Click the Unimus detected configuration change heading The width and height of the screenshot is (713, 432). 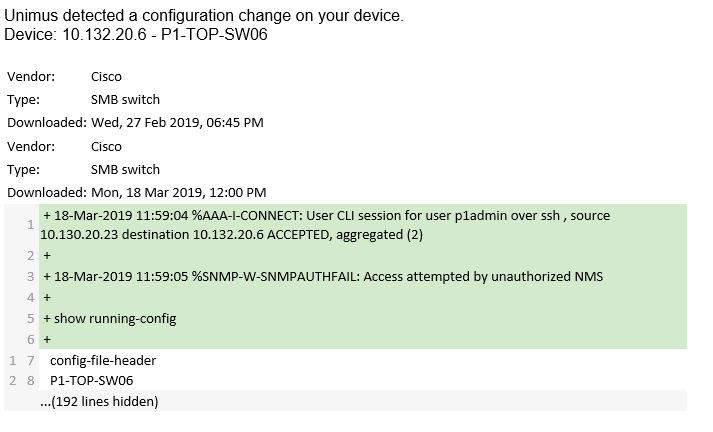coord(204,15)
